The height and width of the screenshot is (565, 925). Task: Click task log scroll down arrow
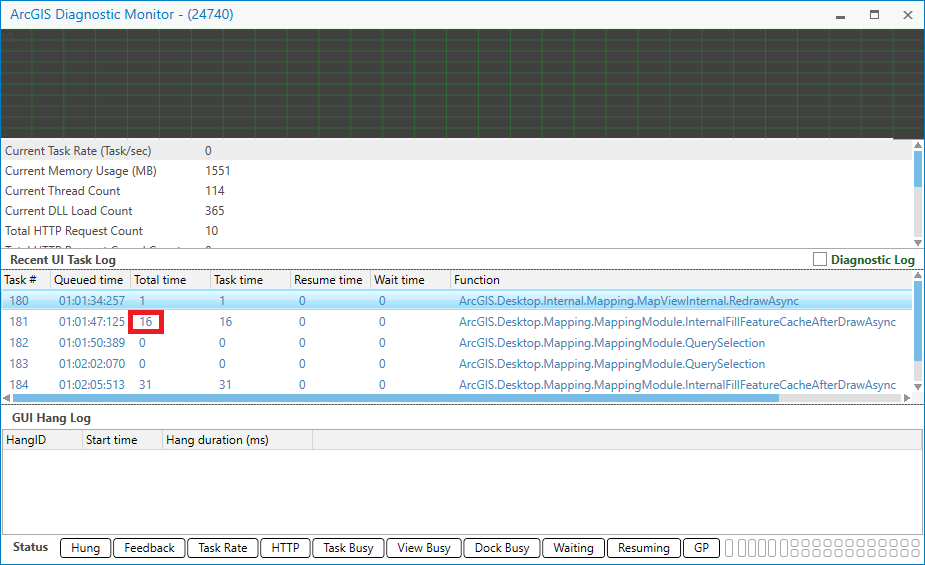click(x=918, y=387)
